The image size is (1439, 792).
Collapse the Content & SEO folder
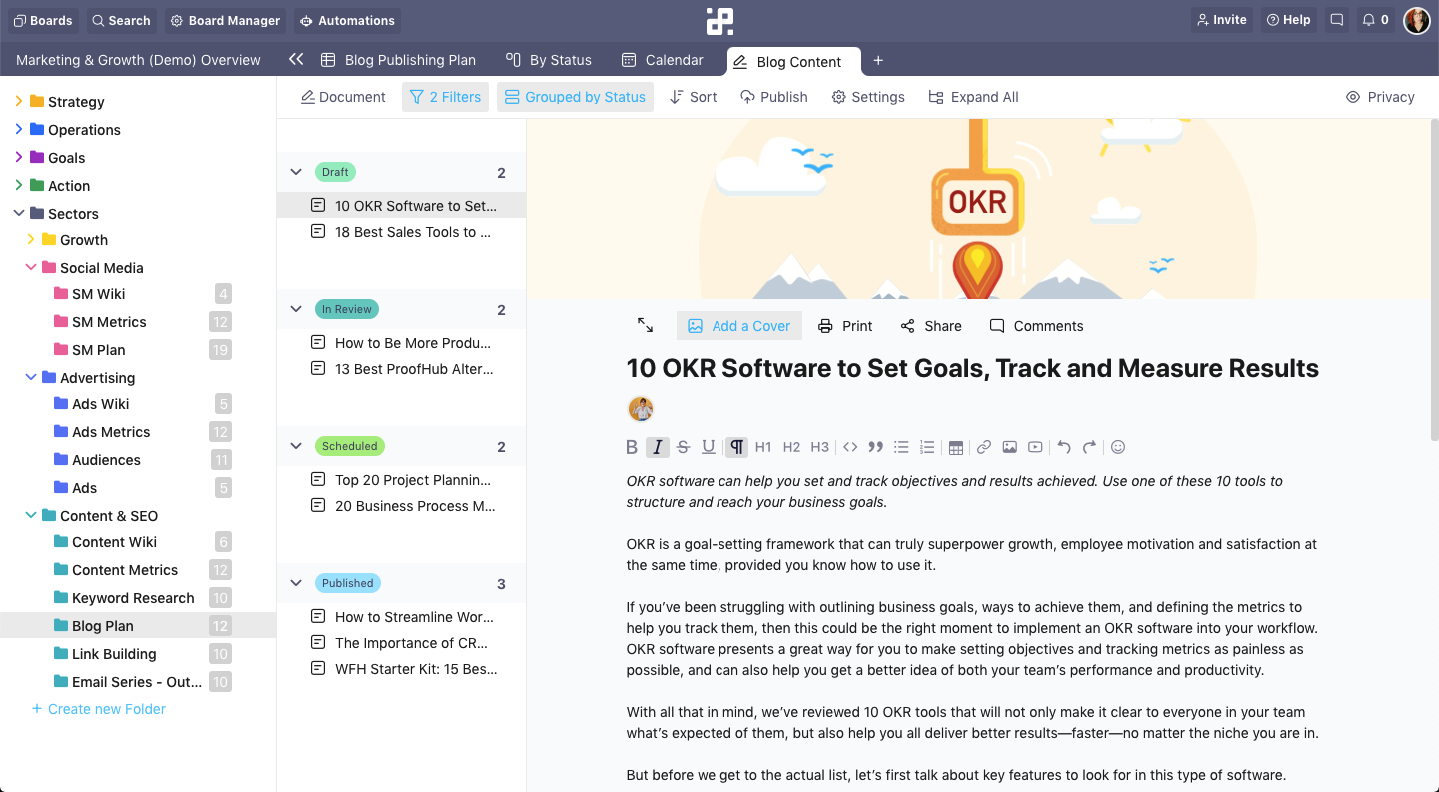[x=30, y=516]
